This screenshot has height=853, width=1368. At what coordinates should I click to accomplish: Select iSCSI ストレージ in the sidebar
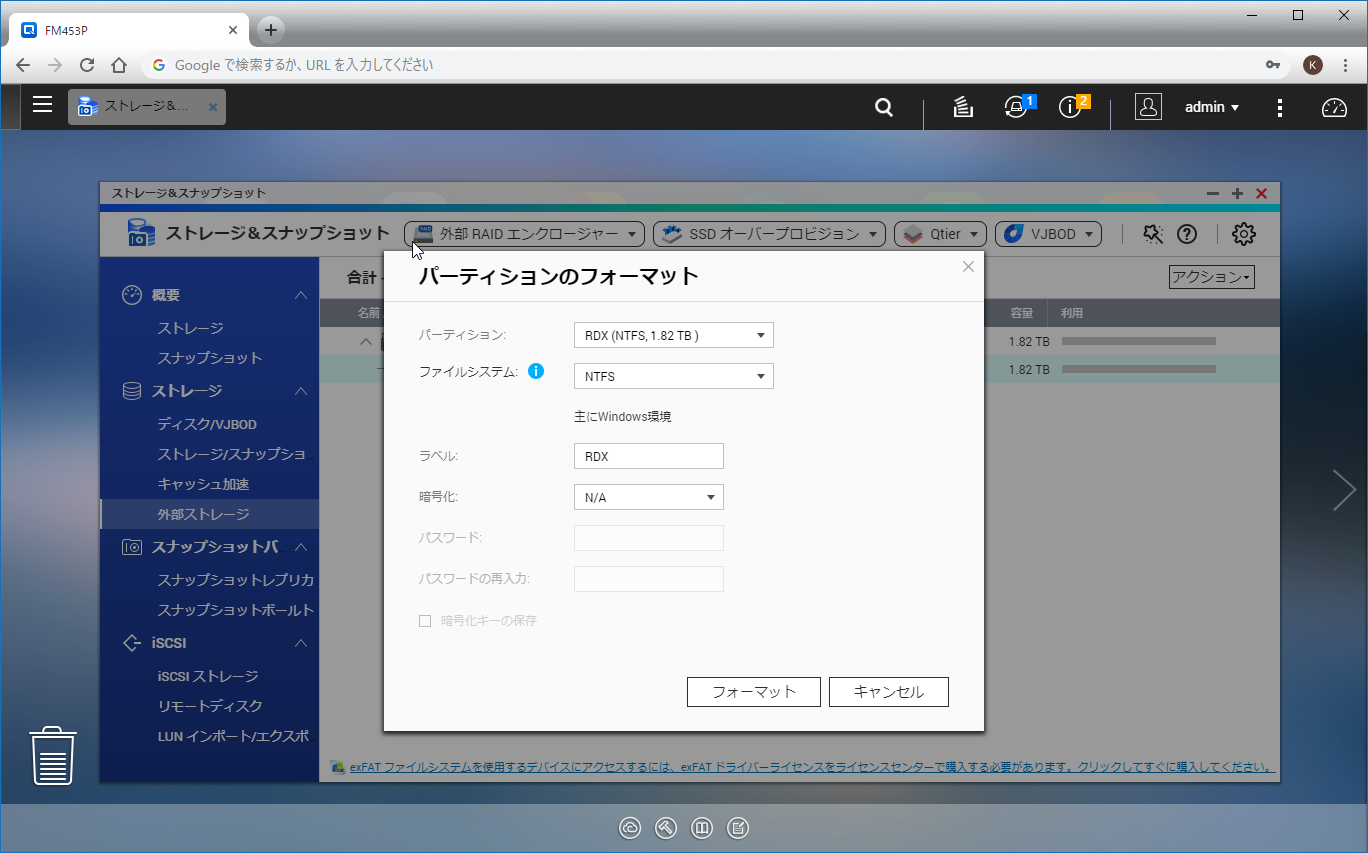208,676
